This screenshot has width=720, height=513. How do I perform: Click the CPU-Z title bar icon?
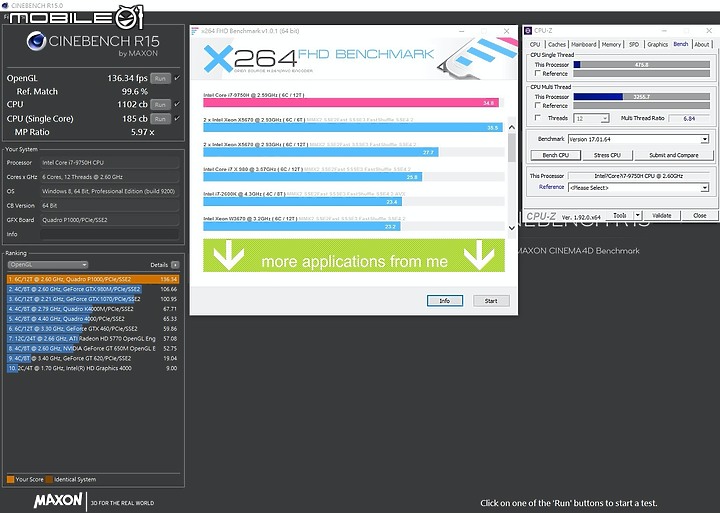(528, 31)
